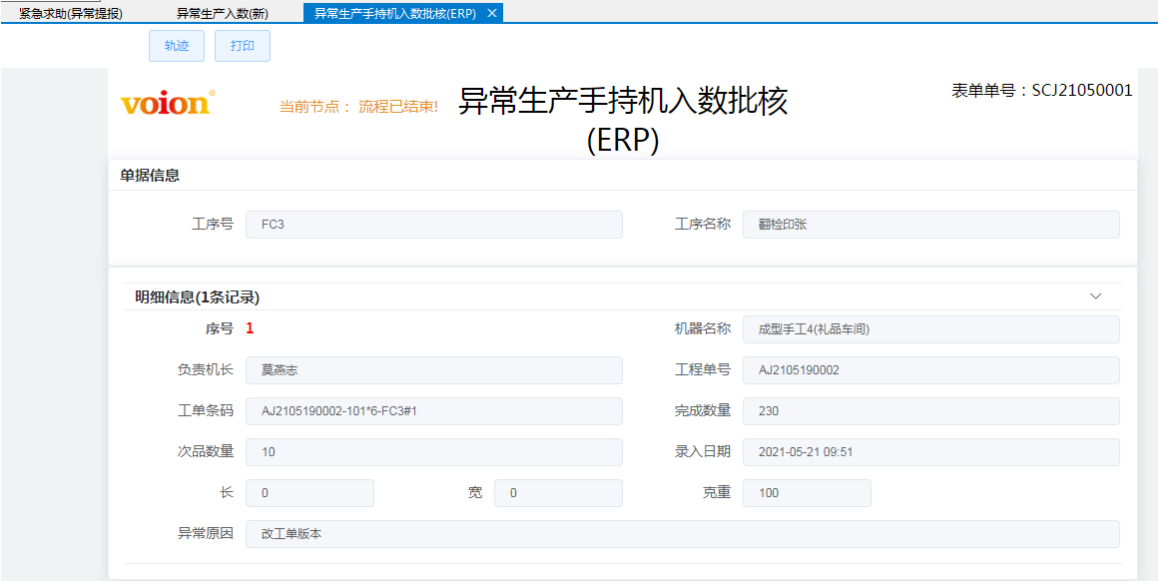The width and height of the screenshot is (1158, 581).
Task: Click the voion logo
Action: (x=168, y=103)
